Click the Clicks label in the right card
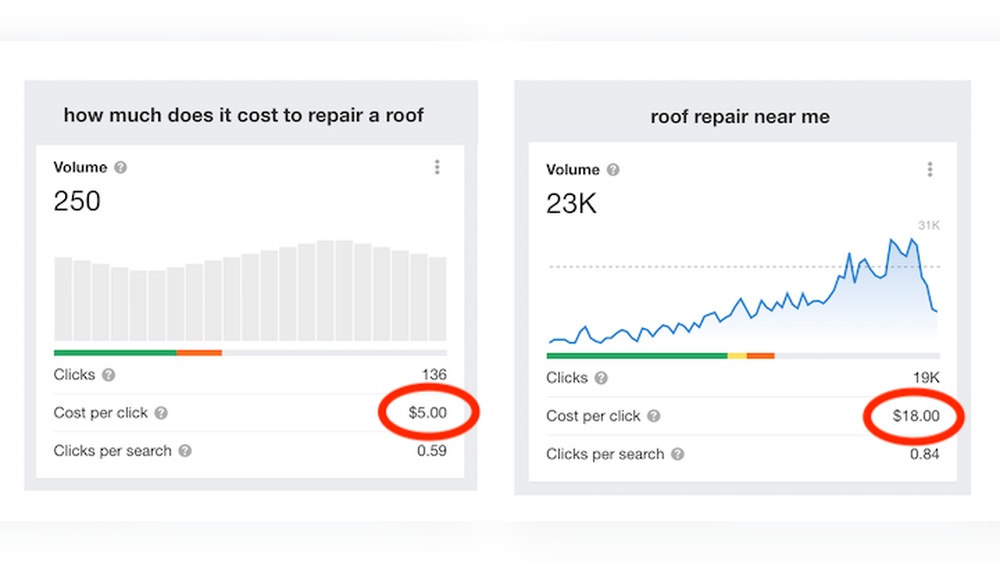 click(x=566, y=378)
